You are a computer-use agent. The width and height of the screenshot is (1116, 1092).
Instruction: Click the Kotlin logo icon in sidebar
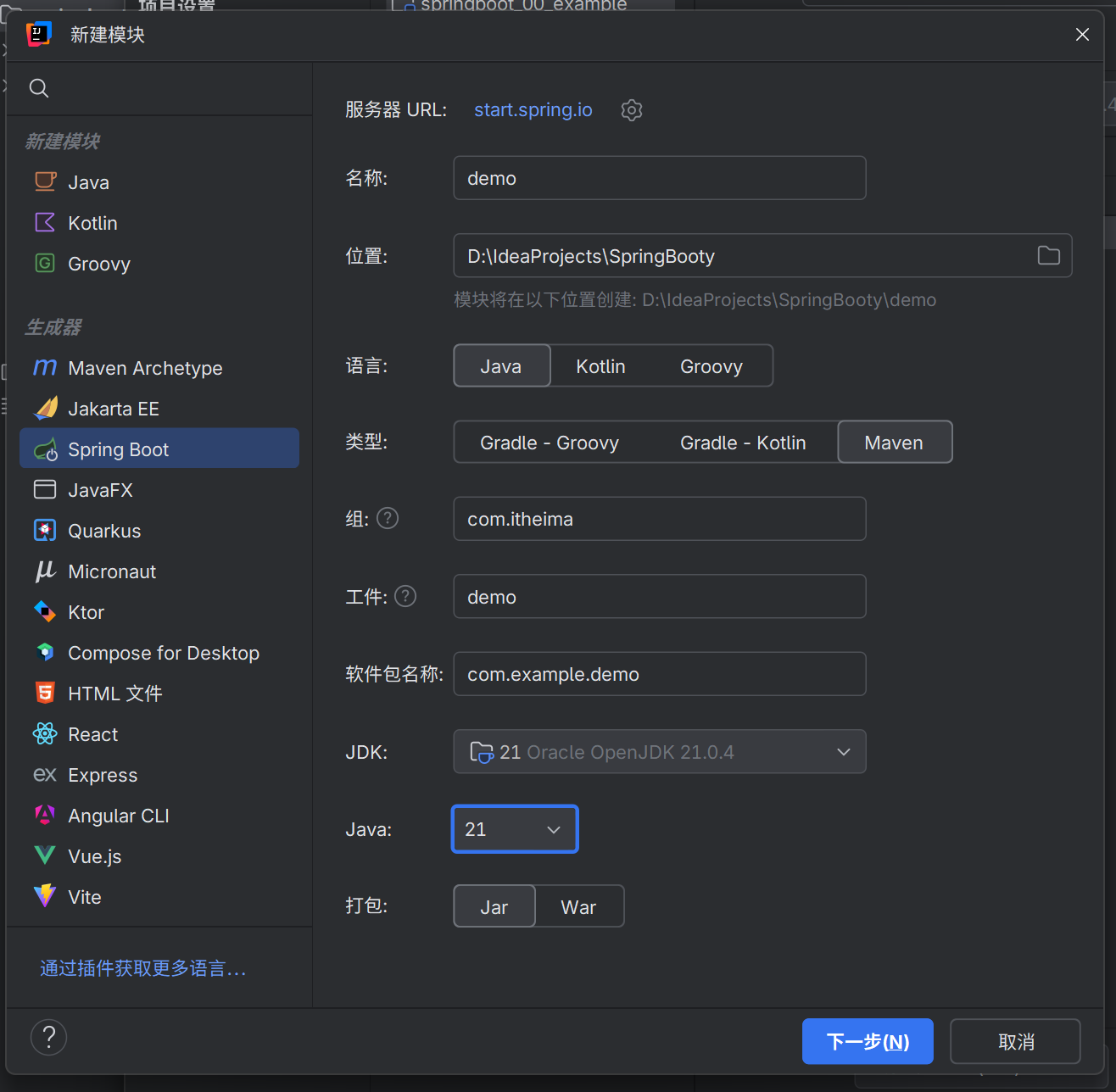click(45, 223)
